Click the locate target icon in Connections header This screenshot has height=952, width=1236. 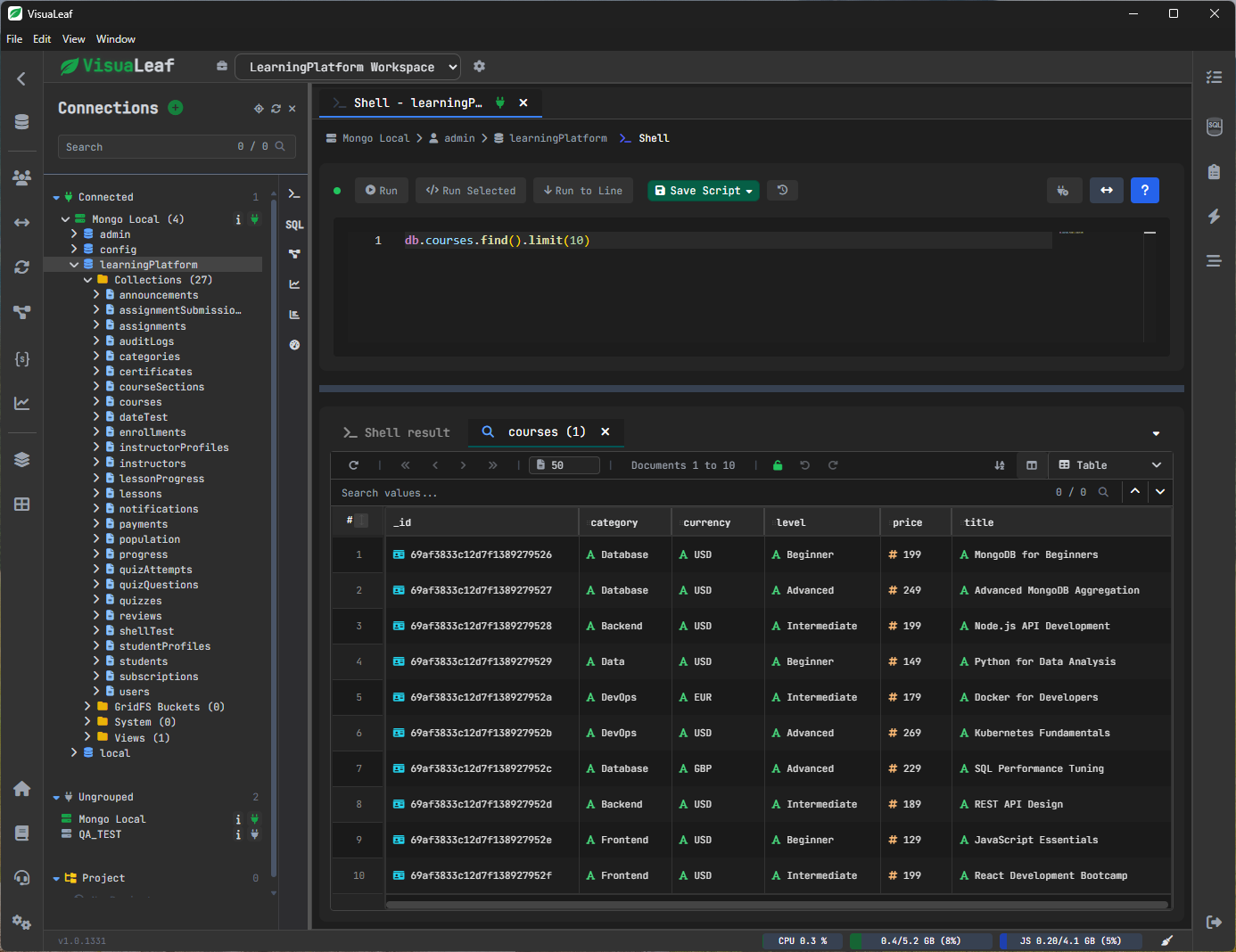259,109
